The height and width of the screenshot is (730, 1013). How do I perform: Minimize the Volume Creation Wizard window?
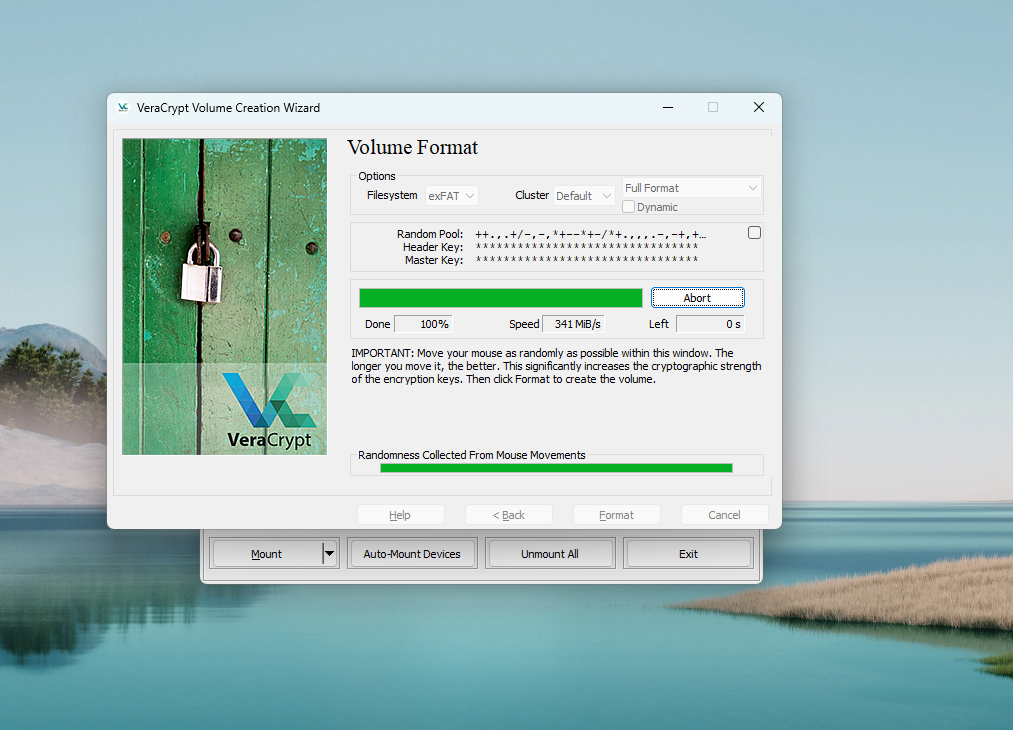coord(668,107)
